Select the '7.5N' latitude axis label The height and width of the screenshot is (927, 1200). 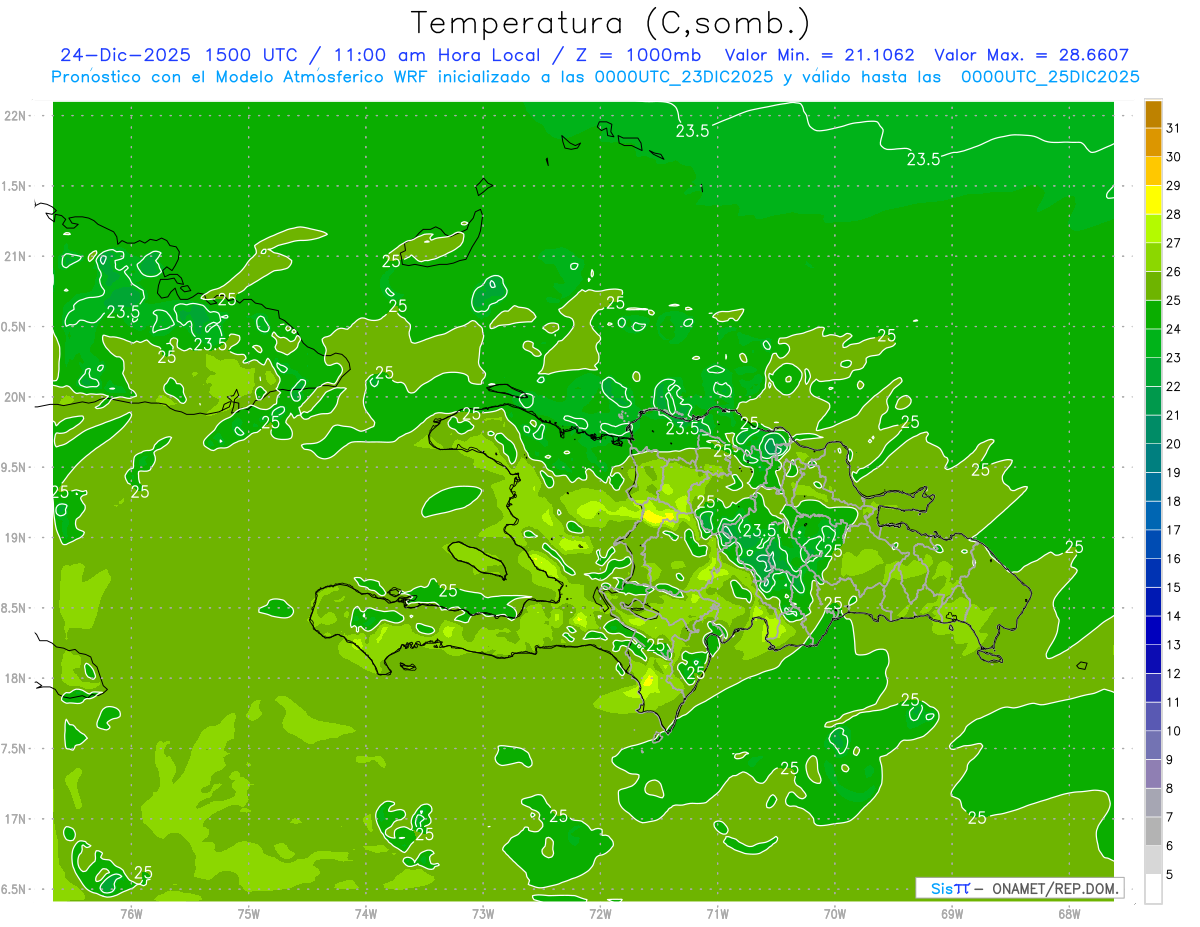[x=15, y=749]
